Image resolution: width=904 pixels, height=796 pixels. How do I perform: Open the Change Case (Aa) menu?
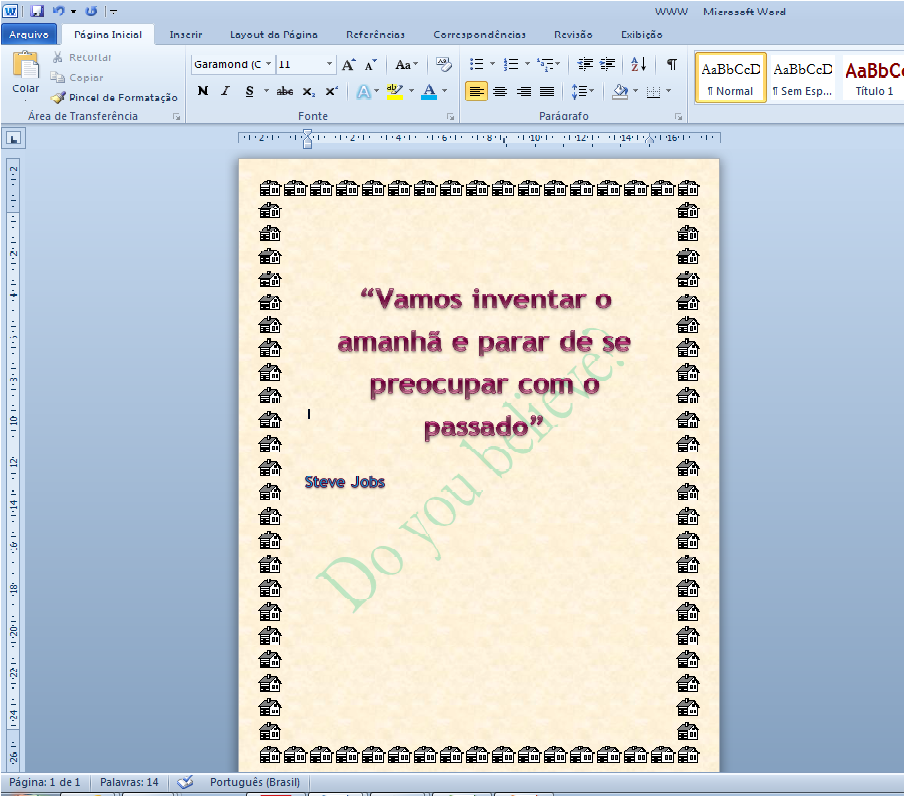click(406, 65)
